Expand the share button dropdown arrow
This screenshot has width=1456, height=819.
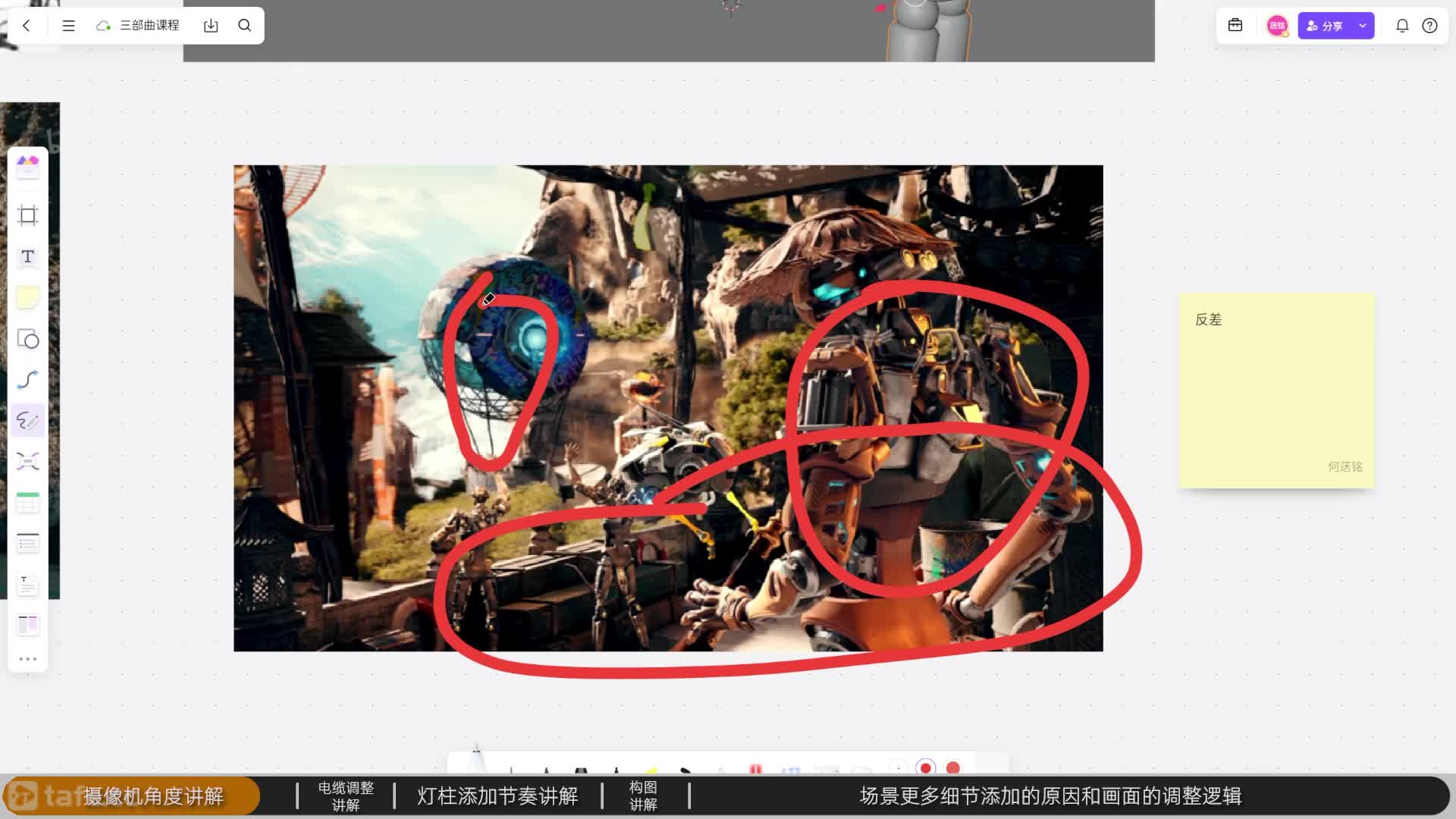pyautogui.click(x=1363, y=26)
